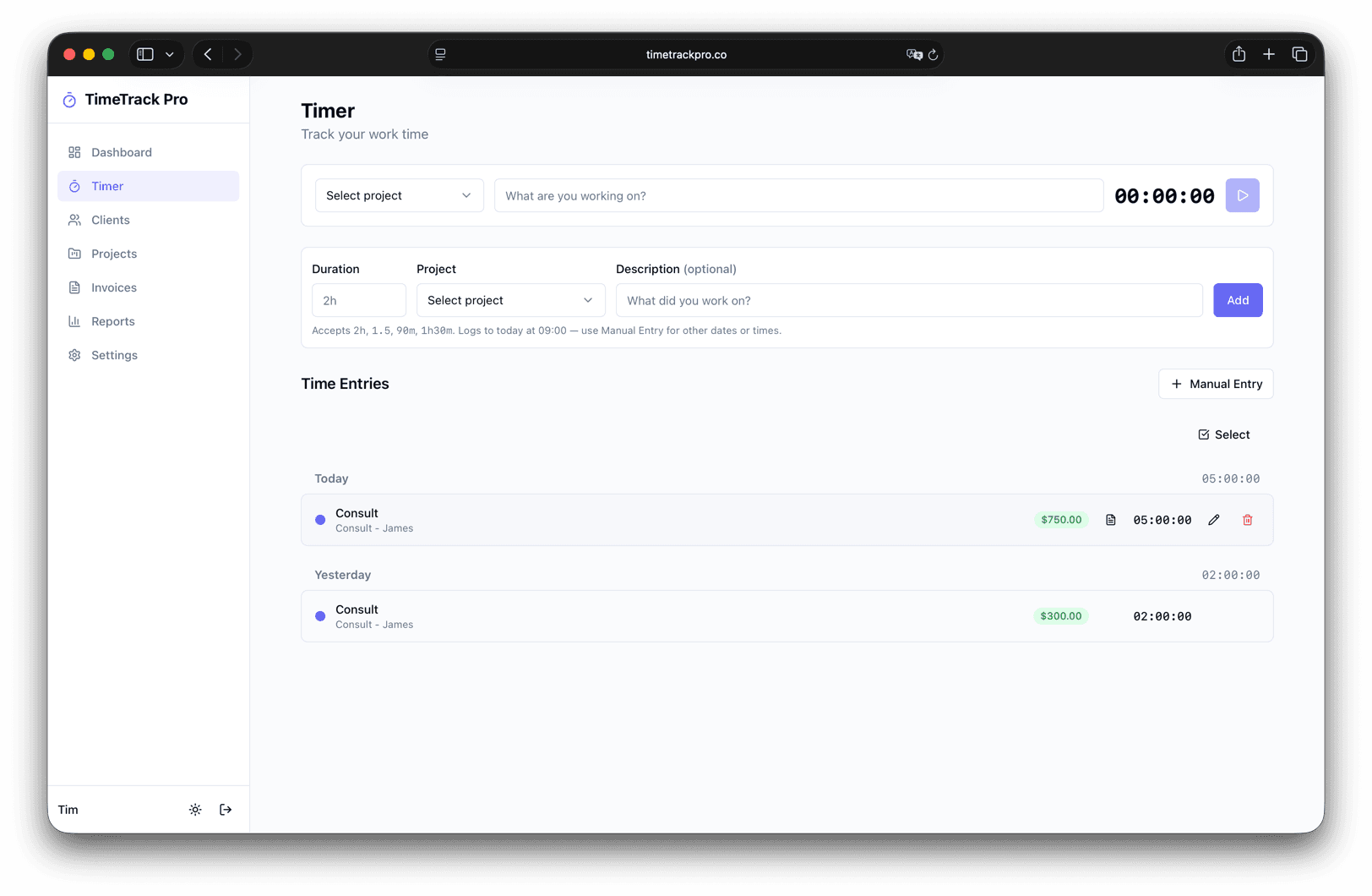Go forward with the browser forward arrow

tap(237, 54)
